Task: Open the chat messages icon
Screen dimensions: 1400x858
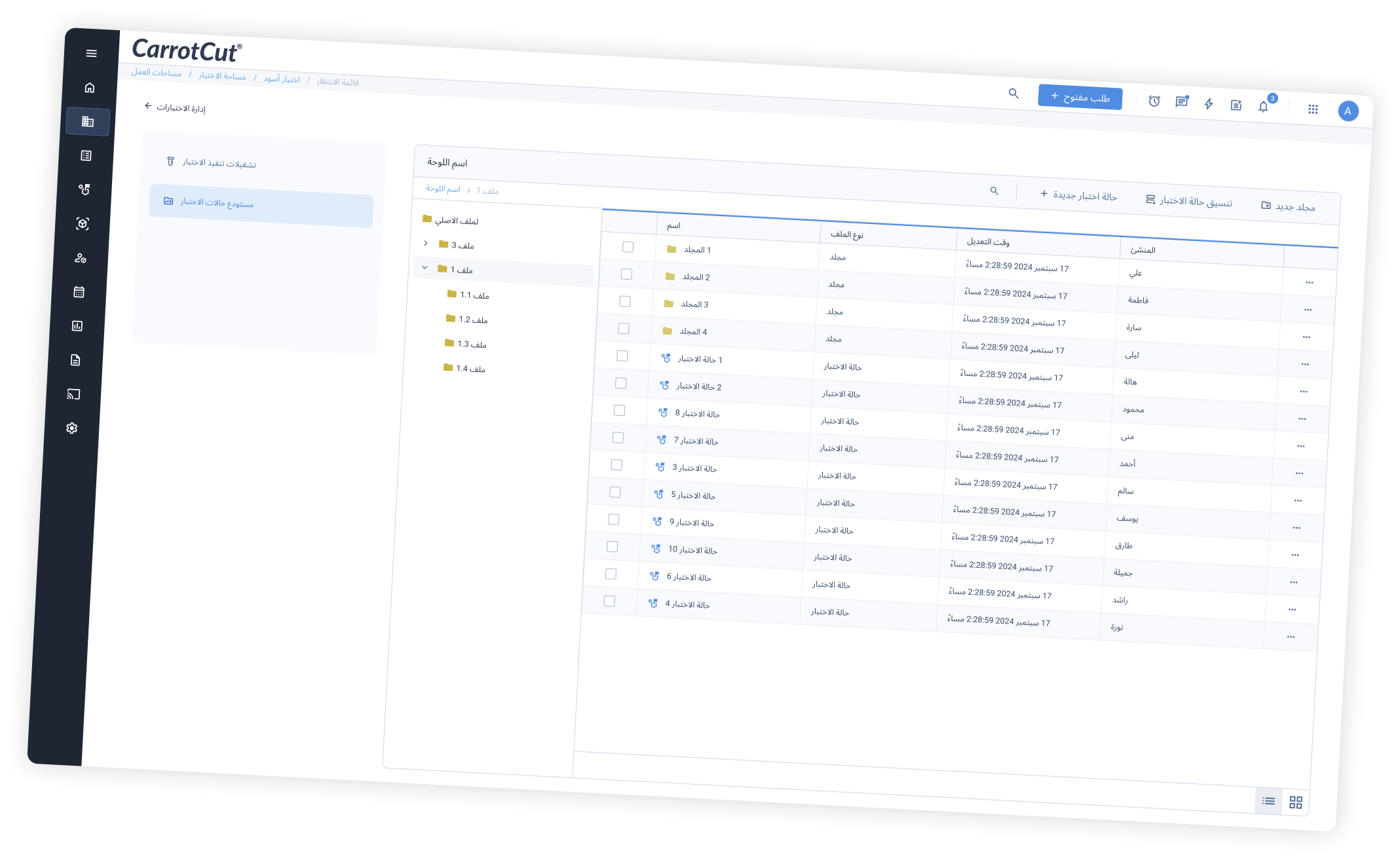Action: click(1182, 102)
